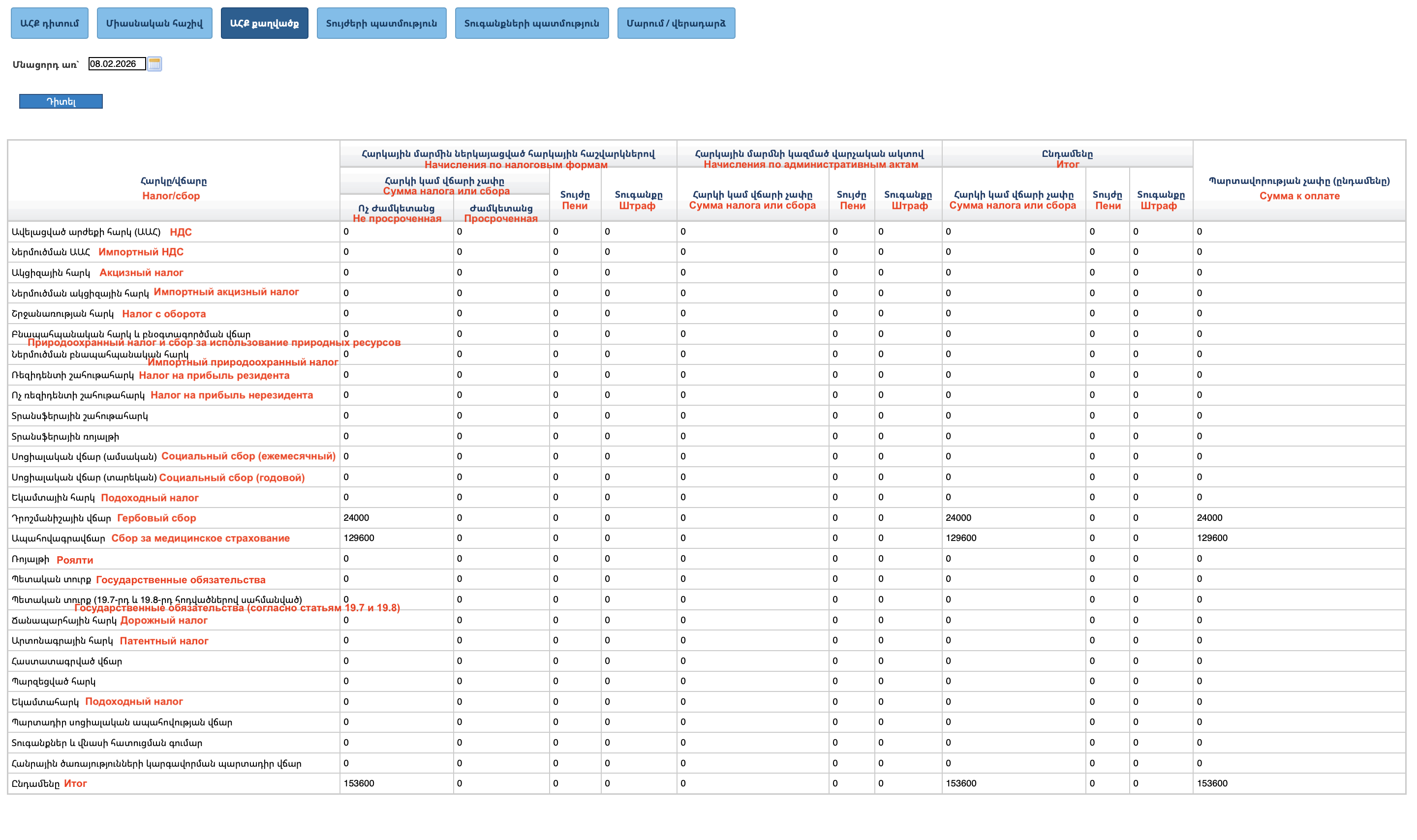Select the Դրոշմանիշային վճար row label
The width and height of the screenshot is (1417, 840).
[61, 518]
